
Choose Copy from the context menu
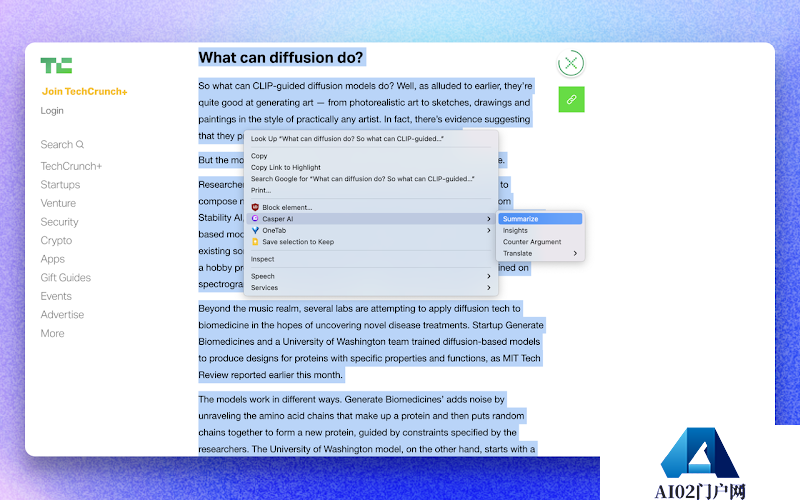click(371, 156)
